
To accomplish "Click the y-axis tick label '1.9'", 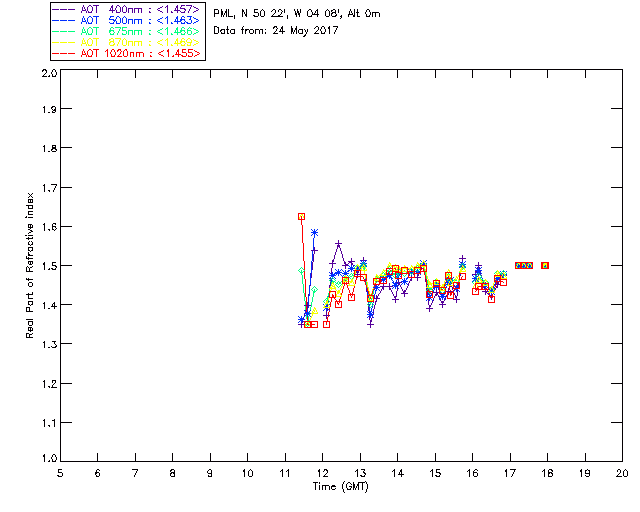I will 49,109.
